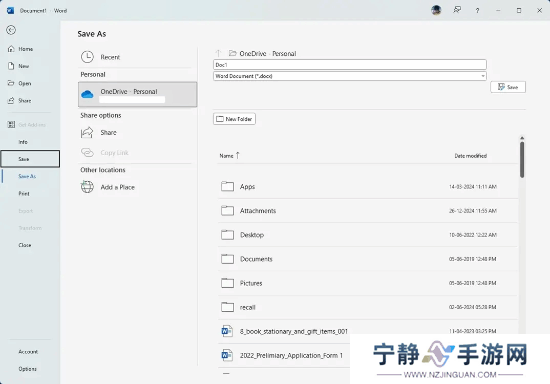Click the Add a Place globe icon
This screenshot has width=550, height=384.
point(87,187)
